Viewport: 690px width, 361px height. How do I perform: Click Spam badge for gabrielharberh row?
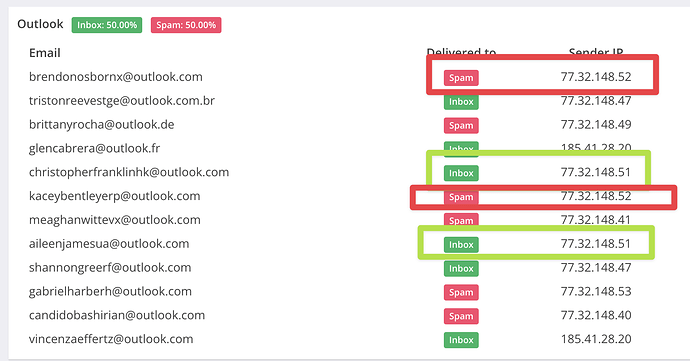[x=461, y=292]
